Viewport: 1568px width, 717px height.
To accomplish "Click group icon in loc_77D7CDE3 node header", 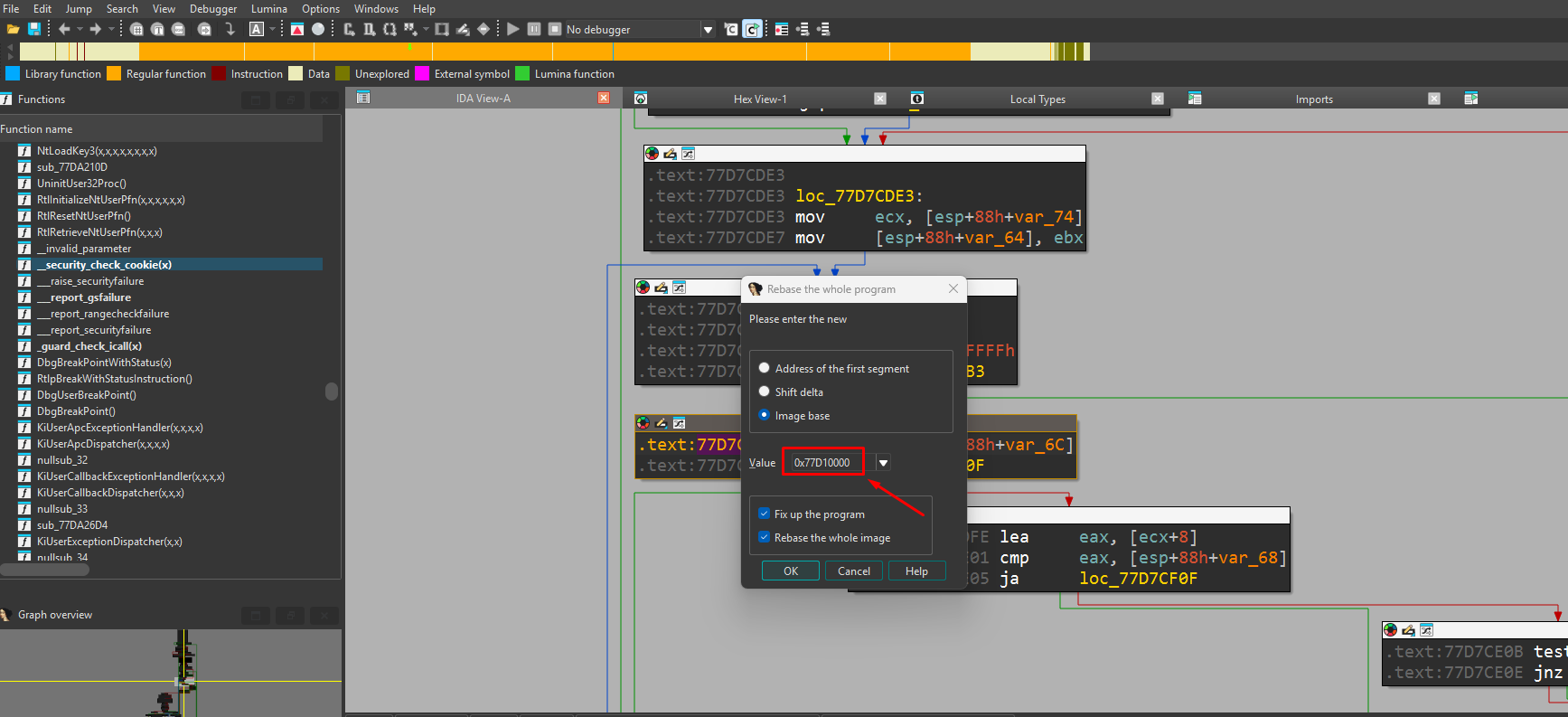I will coord(688,154).
